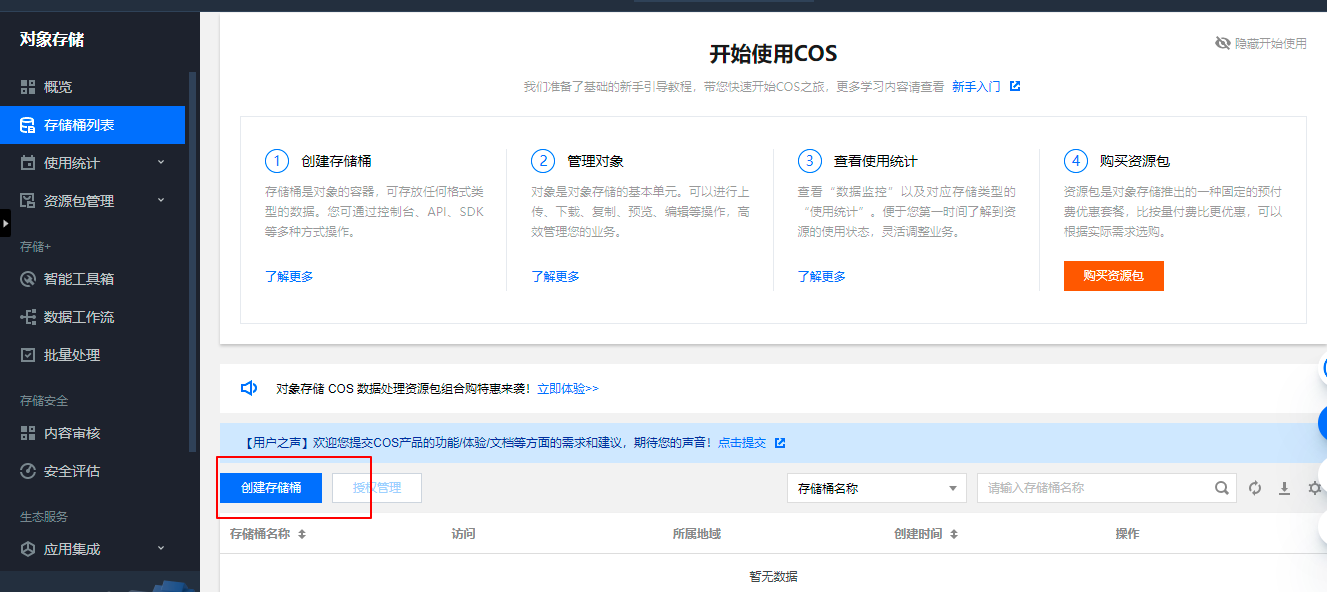Image resolution: width=1327 pixels, height=592 pixels.
Task: Click the 创建存储桶 button
Action: [271, 488]
